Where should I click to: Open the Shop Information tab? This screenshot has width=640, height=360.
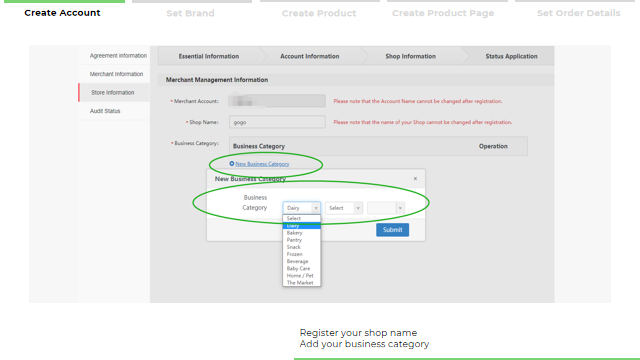pyautogui.click(x=410, y=56)
